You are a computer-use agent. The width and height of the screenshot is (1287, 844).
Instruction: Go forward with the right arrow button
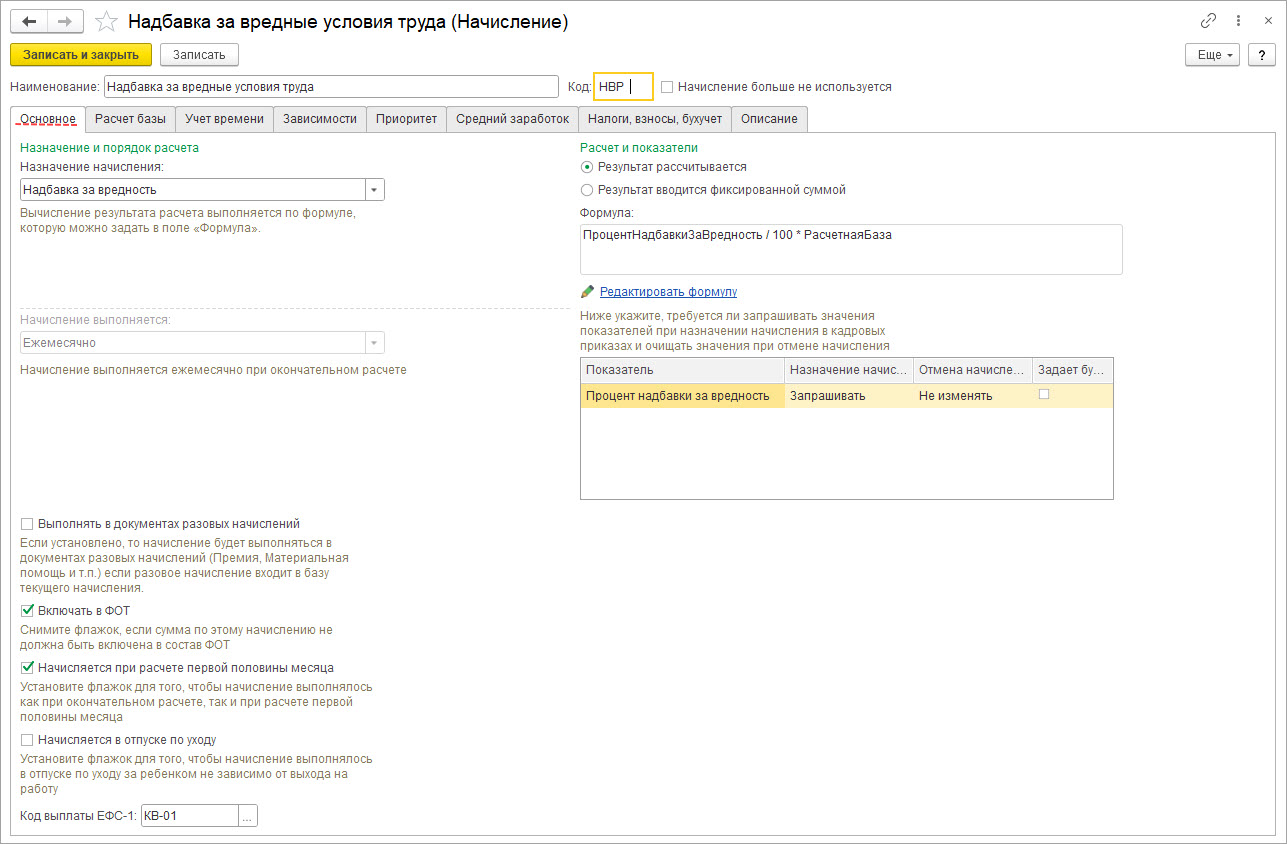click(65, 21)
